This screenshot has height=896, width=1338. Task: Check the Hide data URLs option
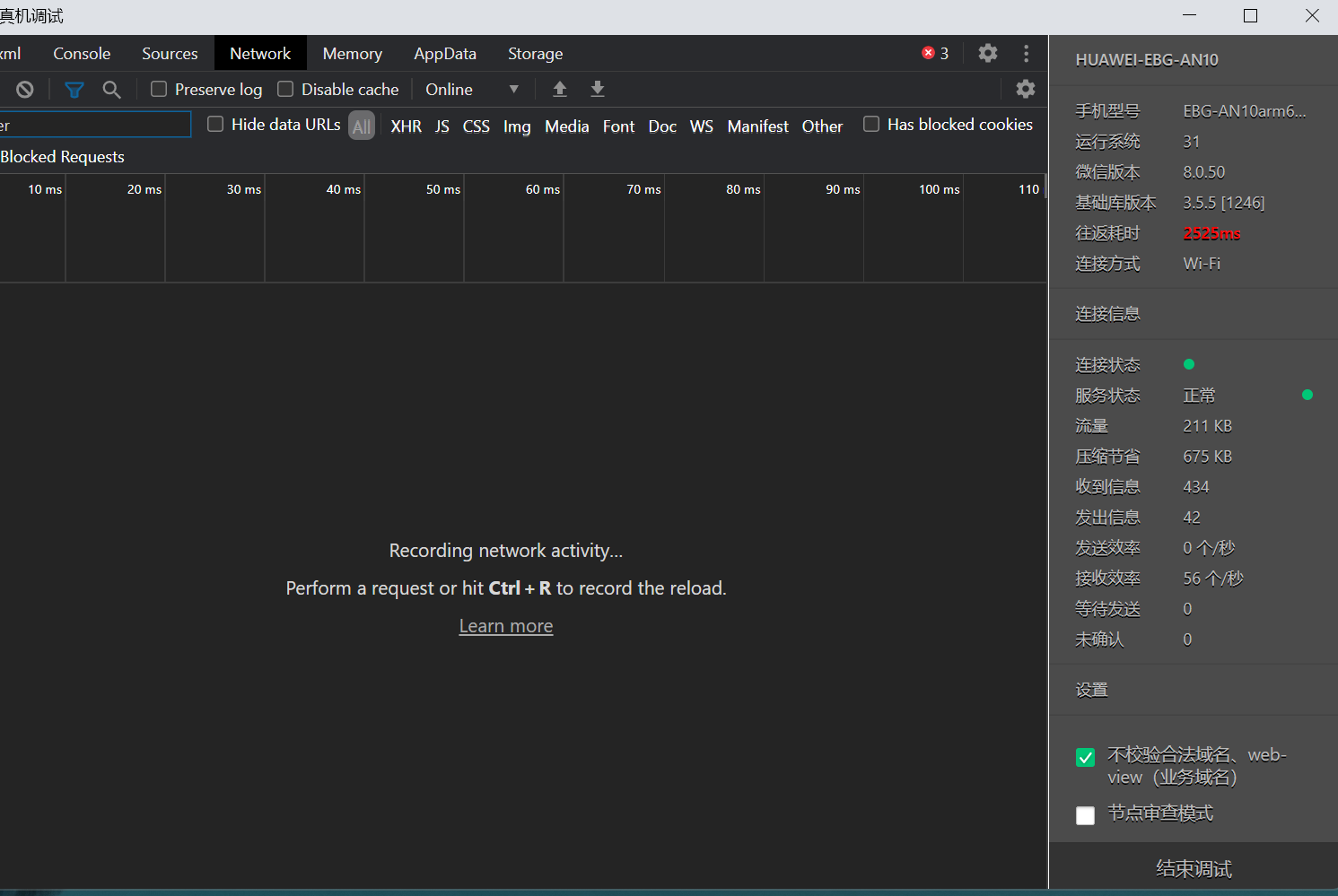click(x=215, y=124)
